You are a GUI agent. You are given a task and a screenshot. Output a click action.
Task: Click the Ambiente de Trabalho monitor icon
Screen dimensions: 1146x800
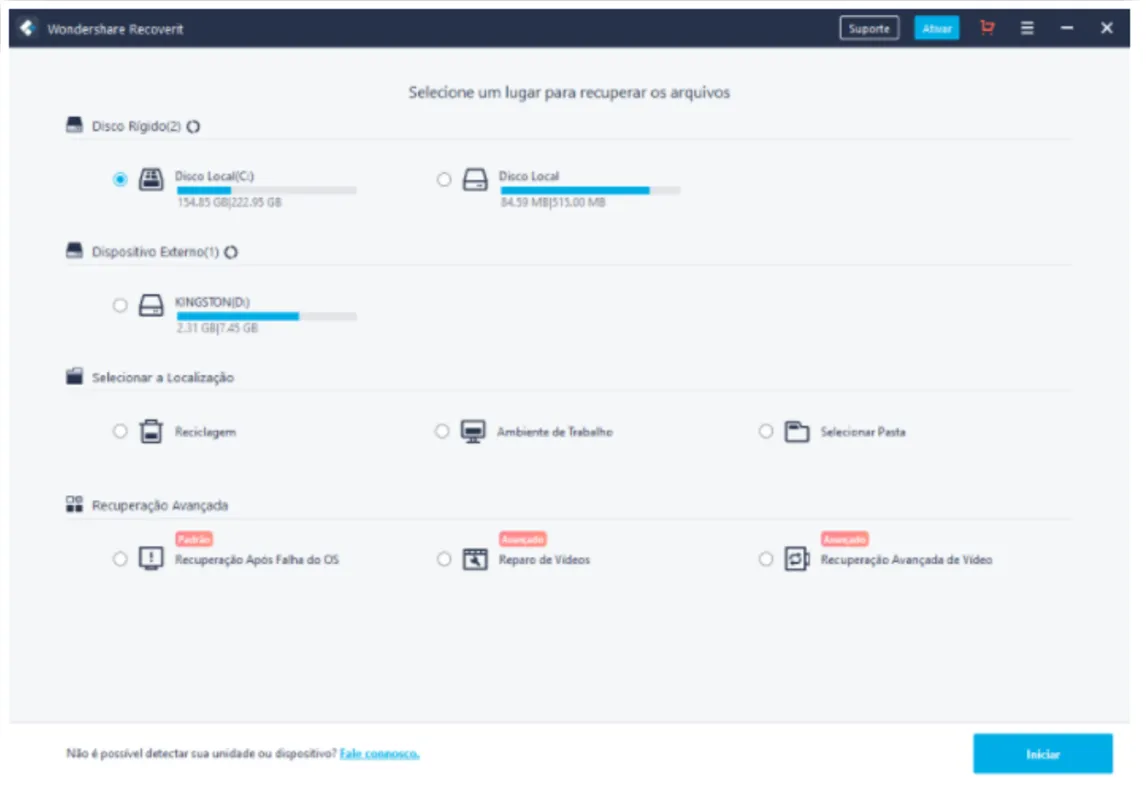(x=473, y=431)
